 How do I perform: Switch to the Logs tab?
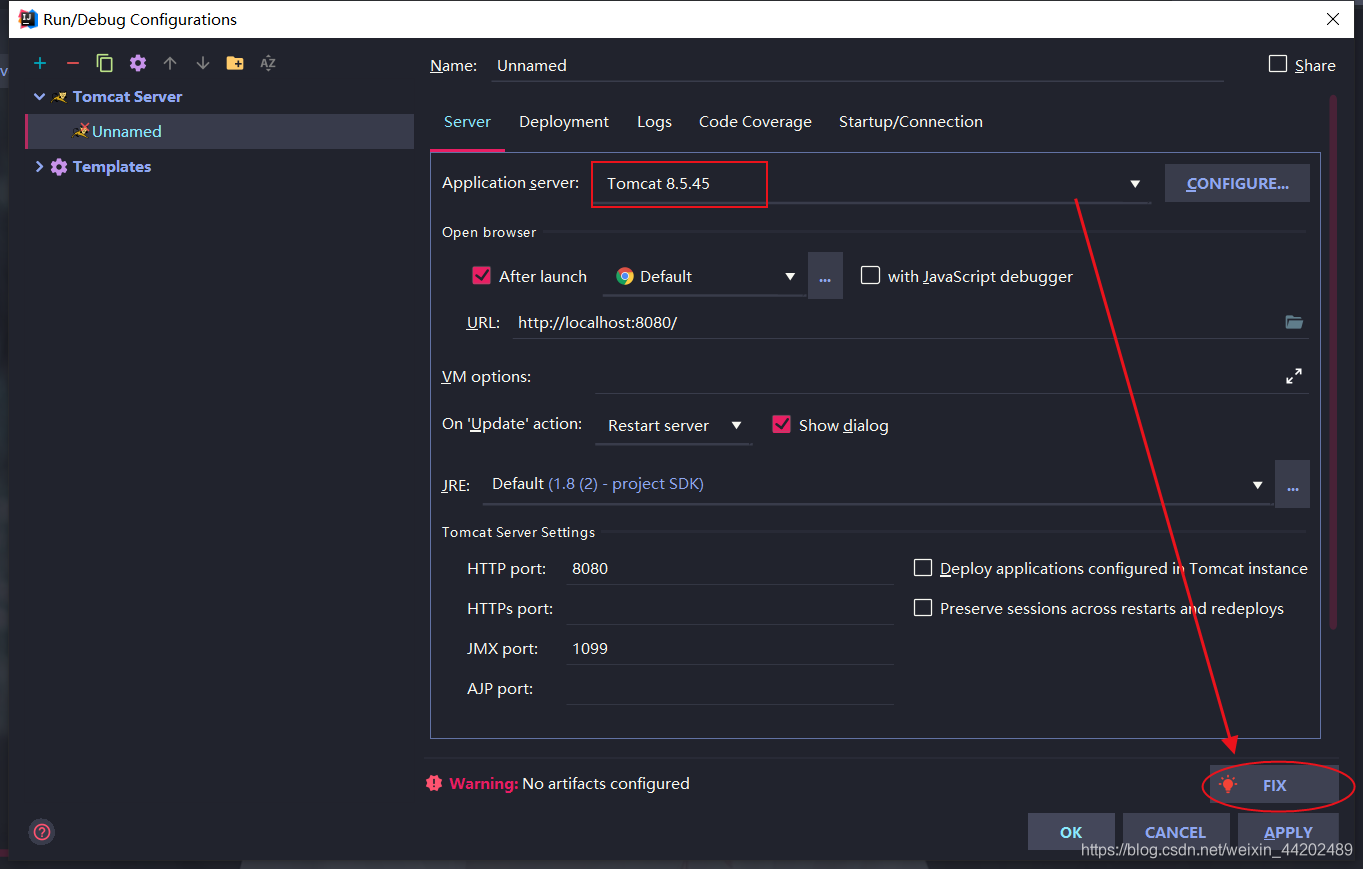654,122
